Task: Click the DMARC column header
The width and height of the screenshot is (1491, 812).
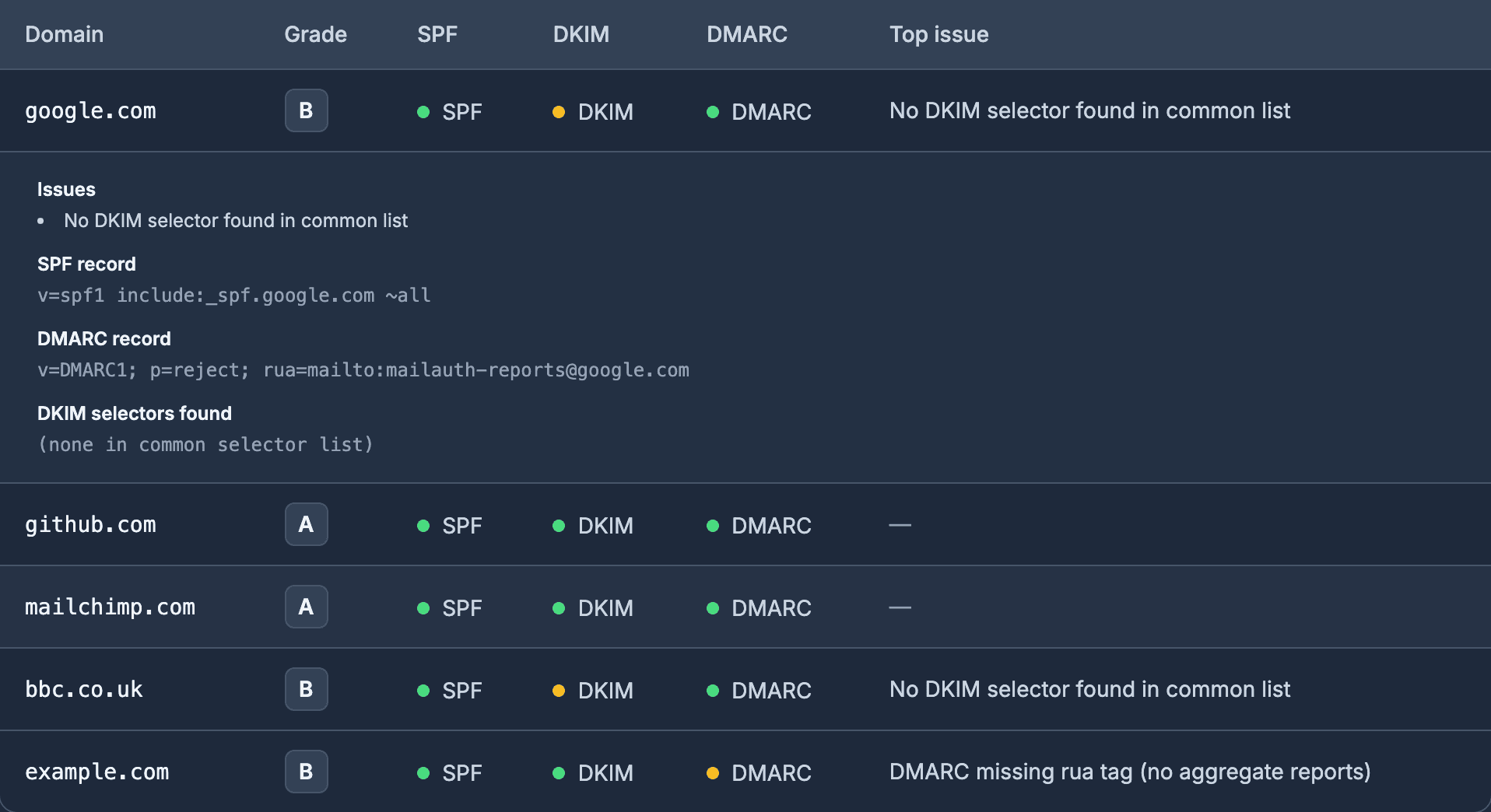Action: pyautogui.click(x=746, y=34)
